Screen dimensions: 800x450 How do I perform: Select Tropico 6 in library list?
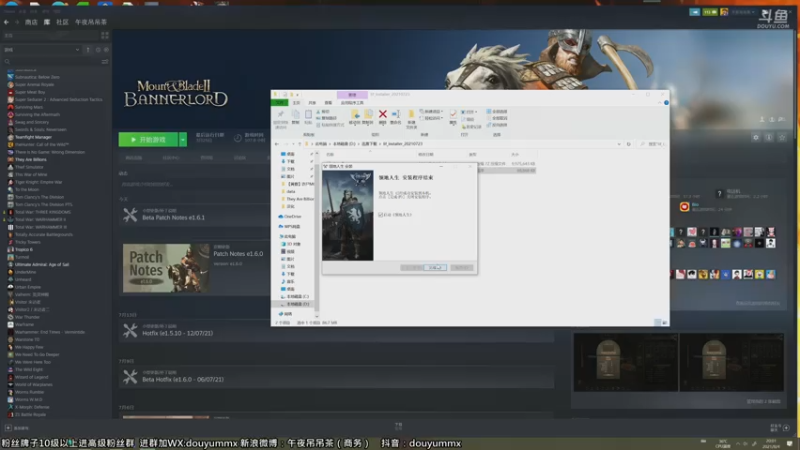pyautogui.click(x=23, y=249)
